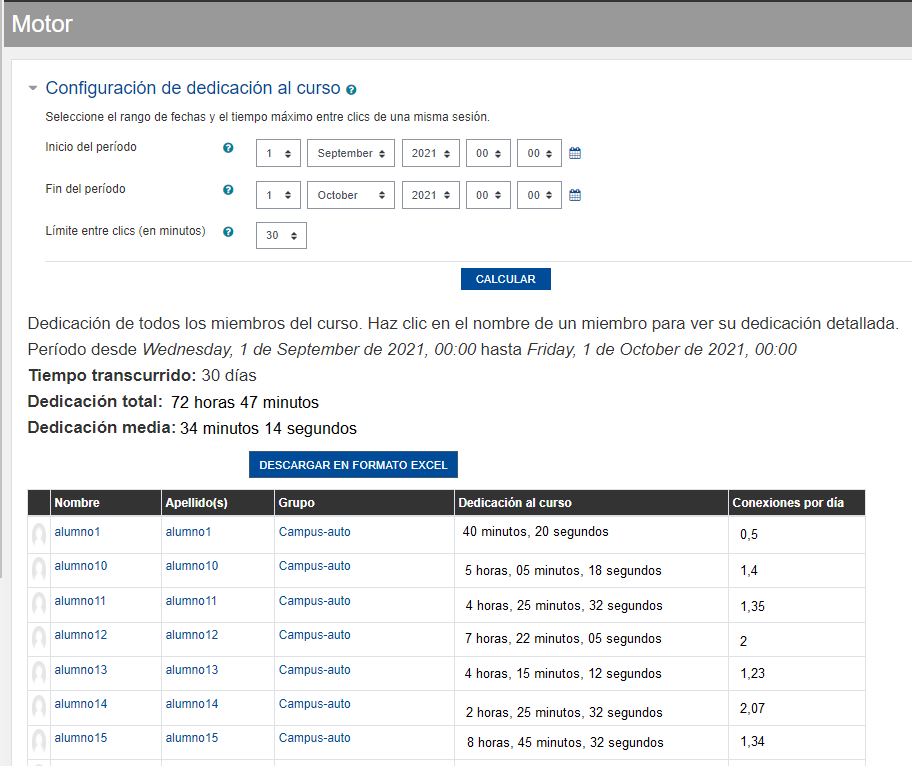The image size is (912, 766).
Task: Open calendar picker for Inicio del período
Action: 575,154
